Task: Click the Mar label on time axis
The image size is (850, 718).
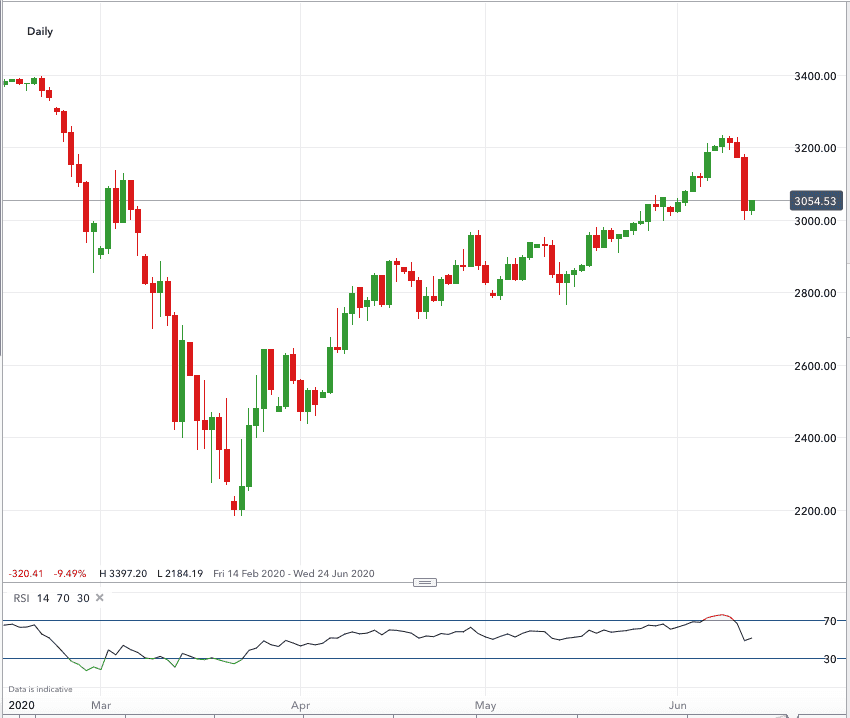Action: [101, 704]
